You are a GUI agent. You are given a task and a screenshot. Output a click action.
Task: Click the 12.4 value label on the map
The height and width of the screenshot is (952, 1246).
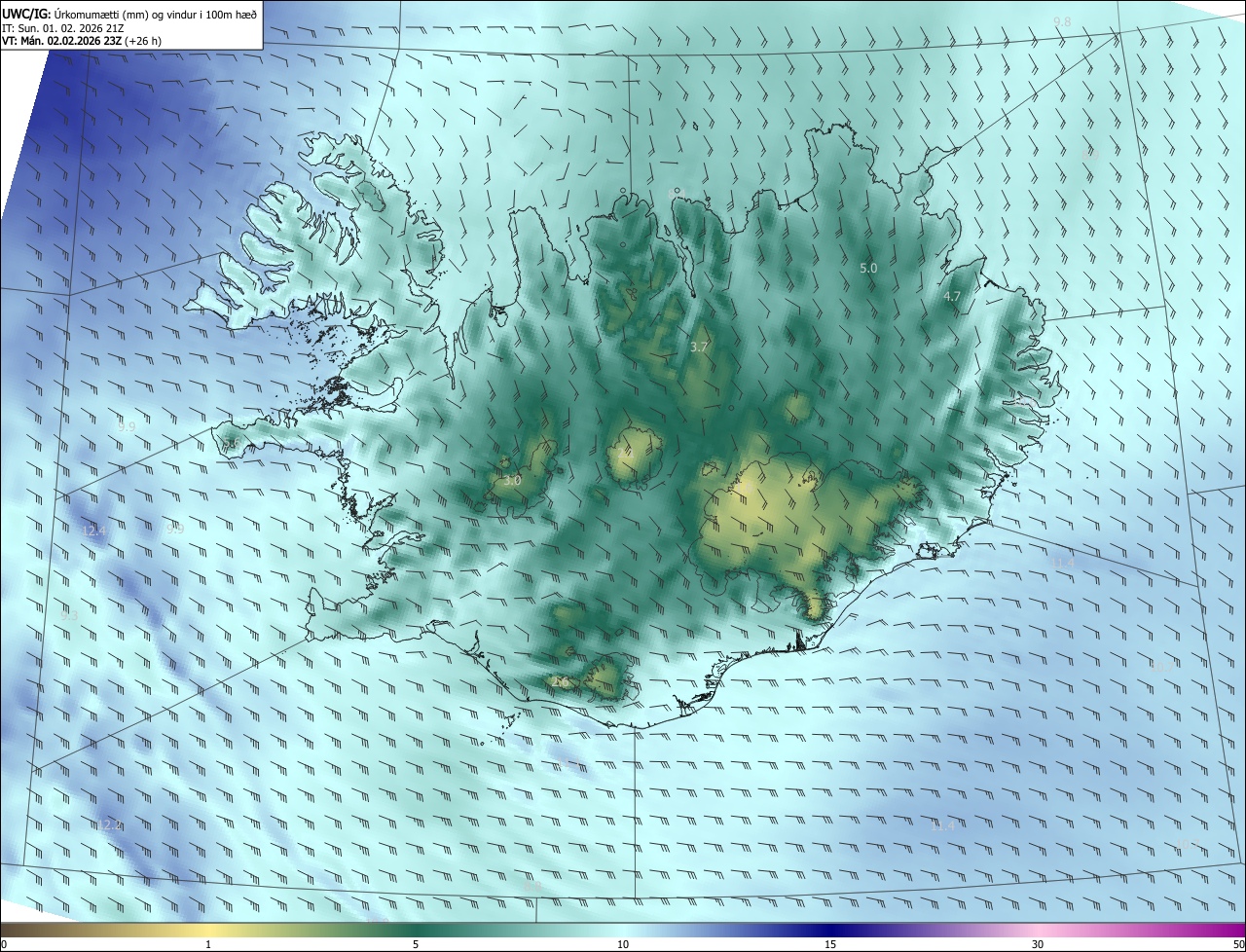pyautogui.click(x=94, y=531)
